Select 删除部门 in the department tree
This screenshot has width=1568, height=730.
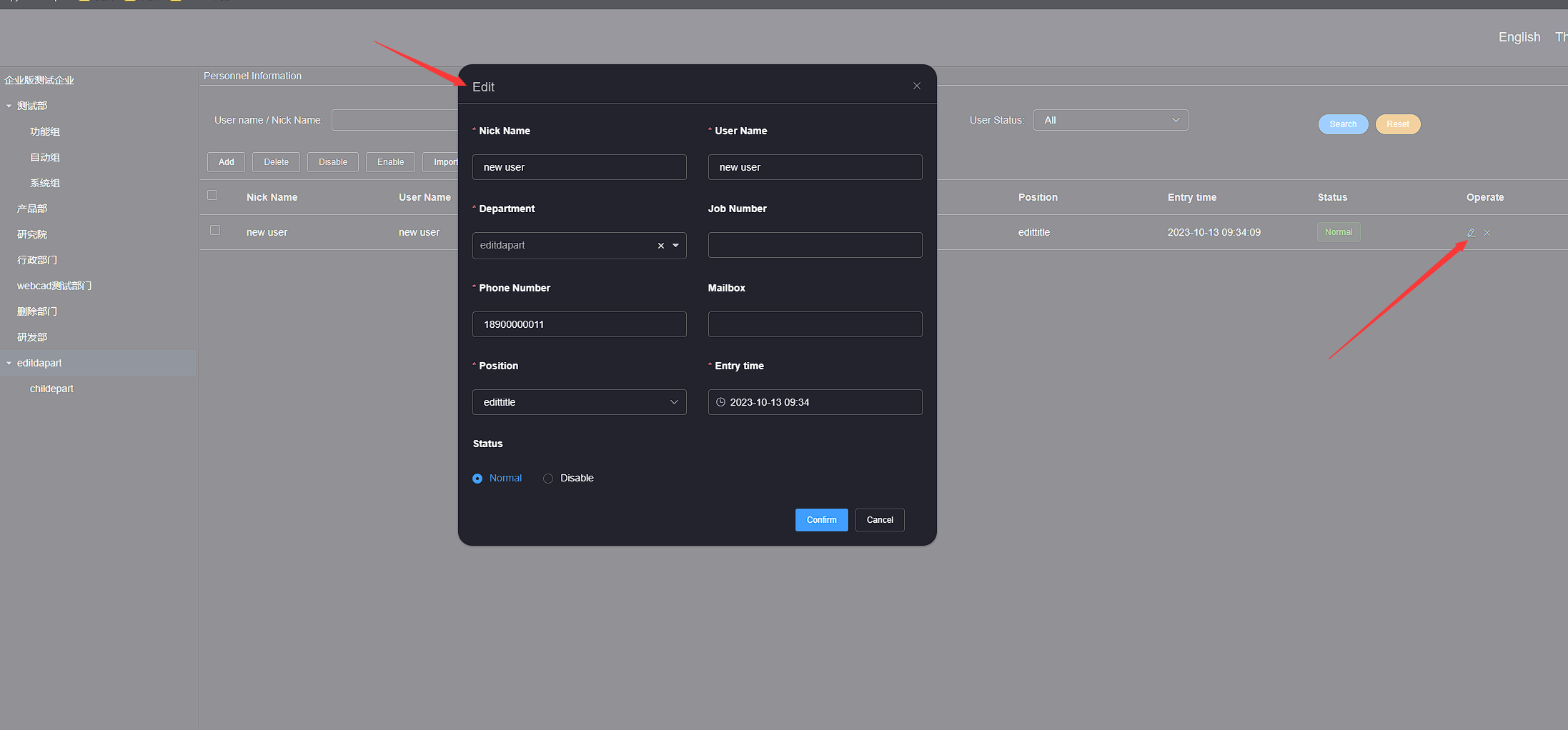click(37, 311)
